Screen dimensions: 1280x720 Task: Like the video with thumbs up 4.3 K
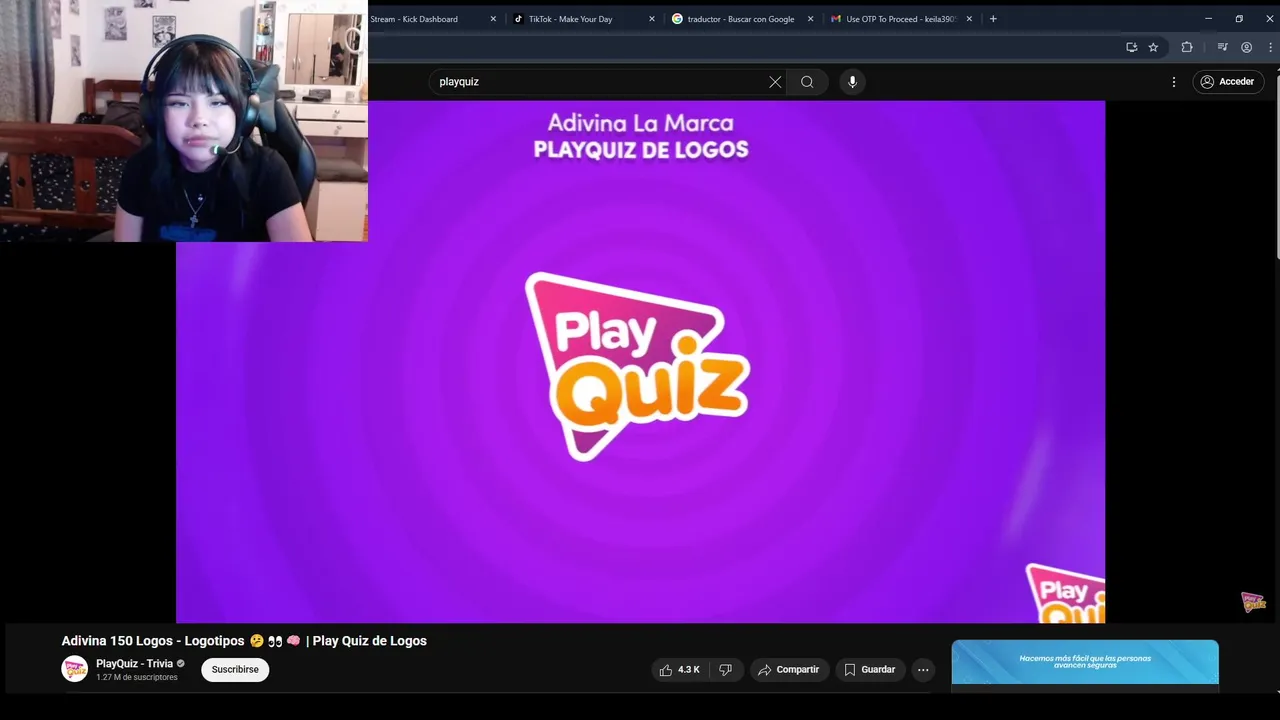pos(680,670)
